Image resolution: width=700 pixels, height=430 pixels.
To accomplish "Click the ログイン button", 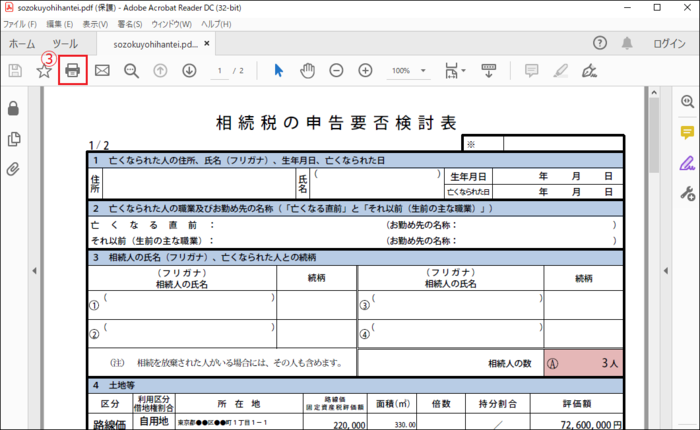I will point(669,44).
